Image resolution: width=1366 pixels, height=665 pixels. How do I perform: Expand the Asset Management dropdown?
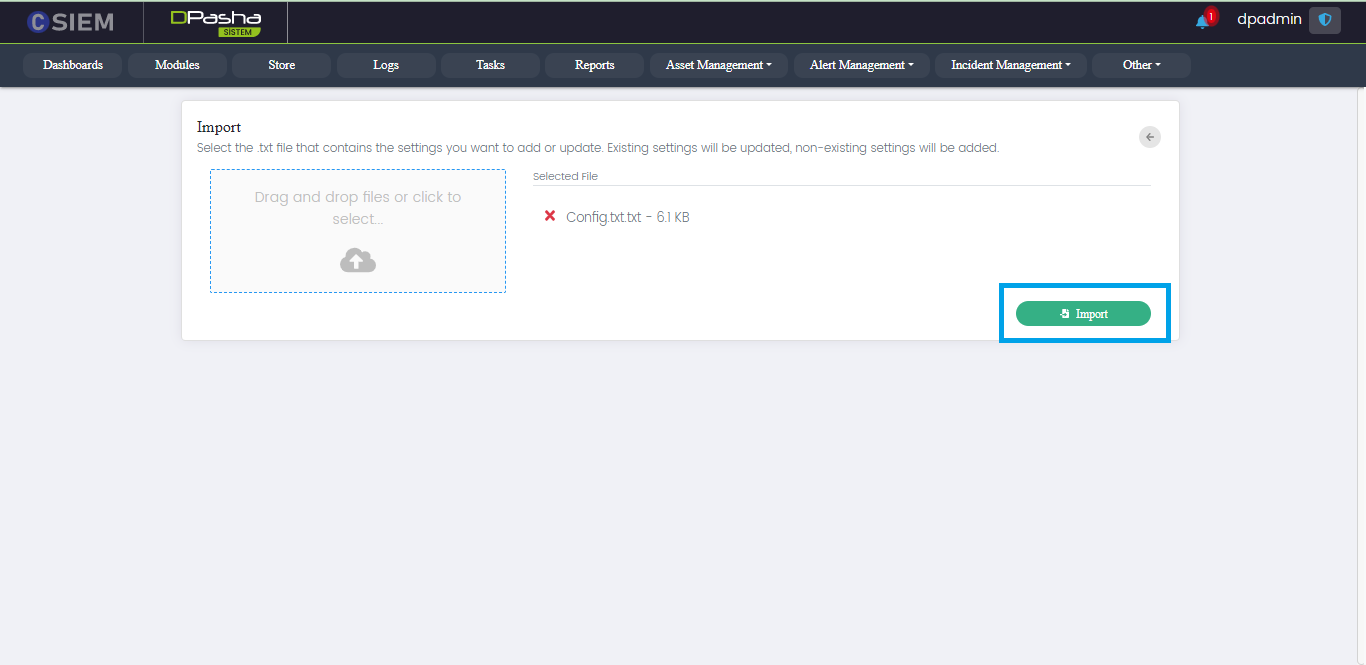point(718,65)
